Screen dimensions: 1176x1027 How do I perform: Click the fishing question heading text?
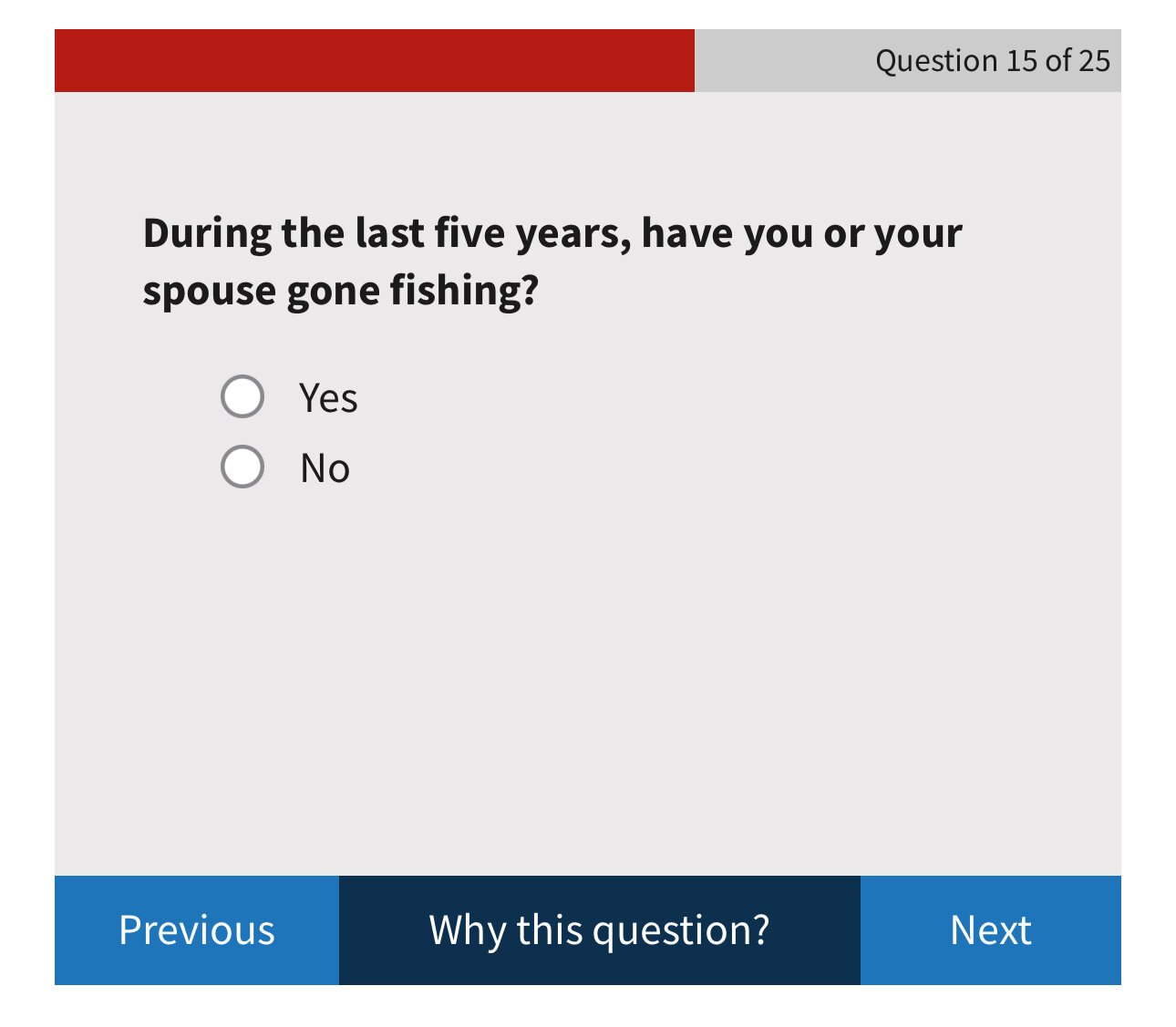pos(552,233)
